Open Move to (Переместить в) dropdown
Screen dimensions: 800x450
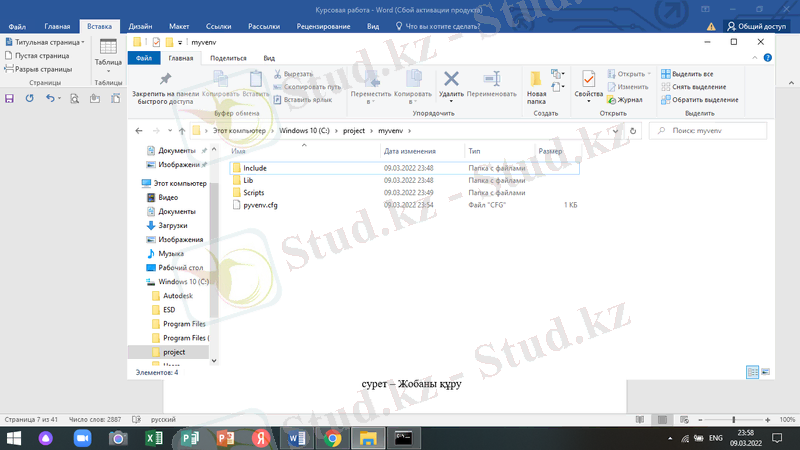click(371, 88)
